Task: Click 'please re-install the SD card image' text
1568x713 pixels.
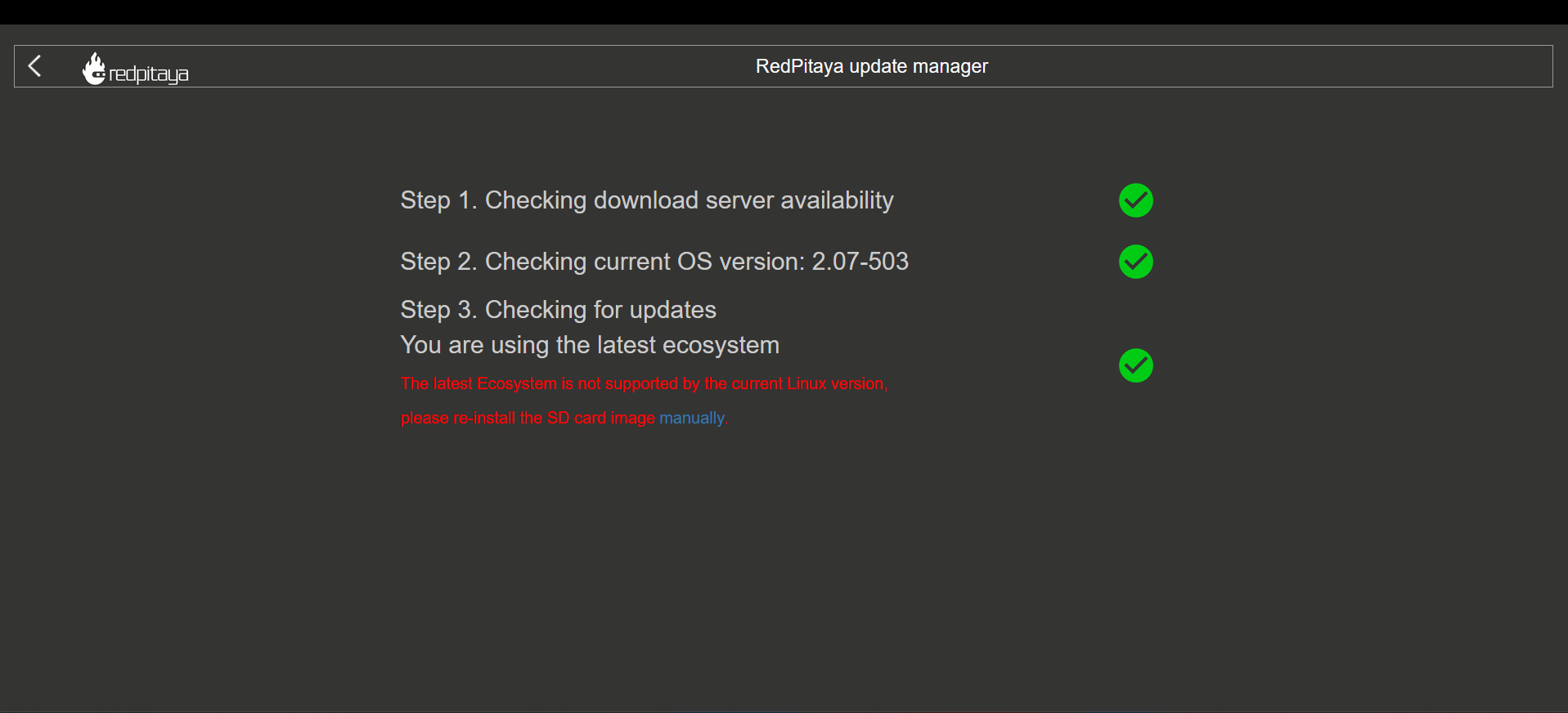Action: click(x=528, y=418)
